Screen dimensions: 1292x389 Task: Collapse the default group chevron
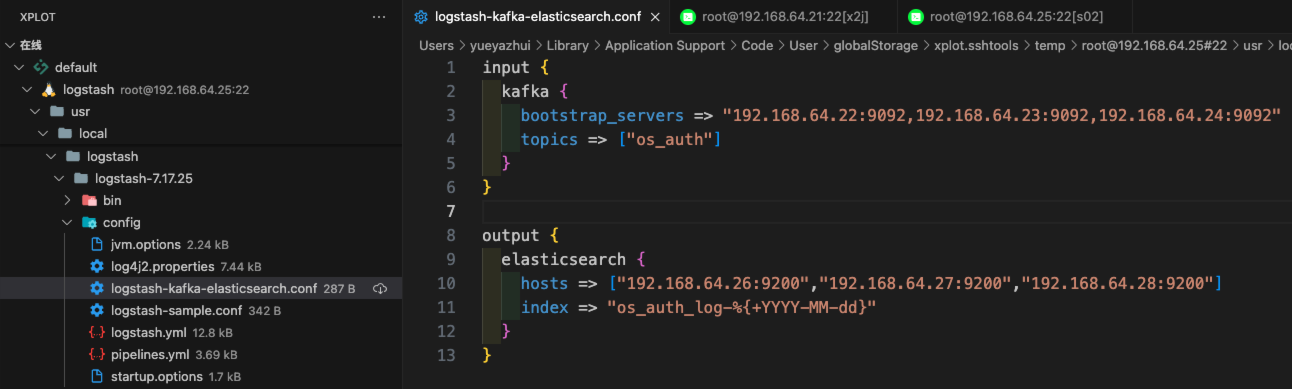[x=18, y=67]
